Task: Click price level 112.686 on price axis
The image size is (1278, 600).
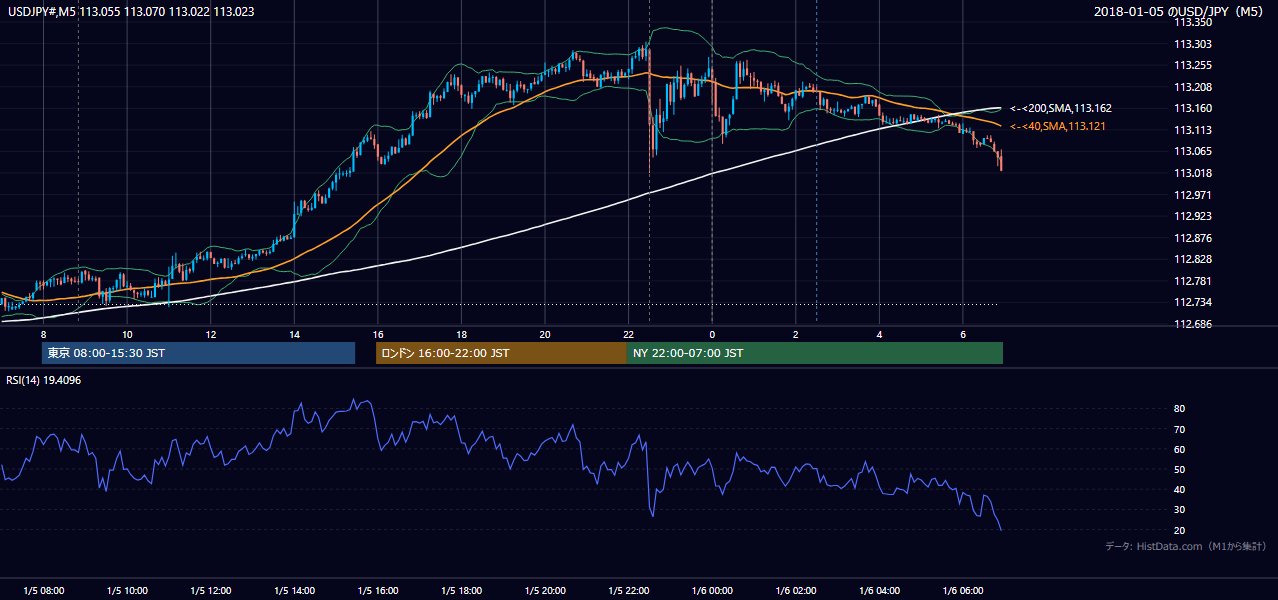Action: [x=1192, y=324]
